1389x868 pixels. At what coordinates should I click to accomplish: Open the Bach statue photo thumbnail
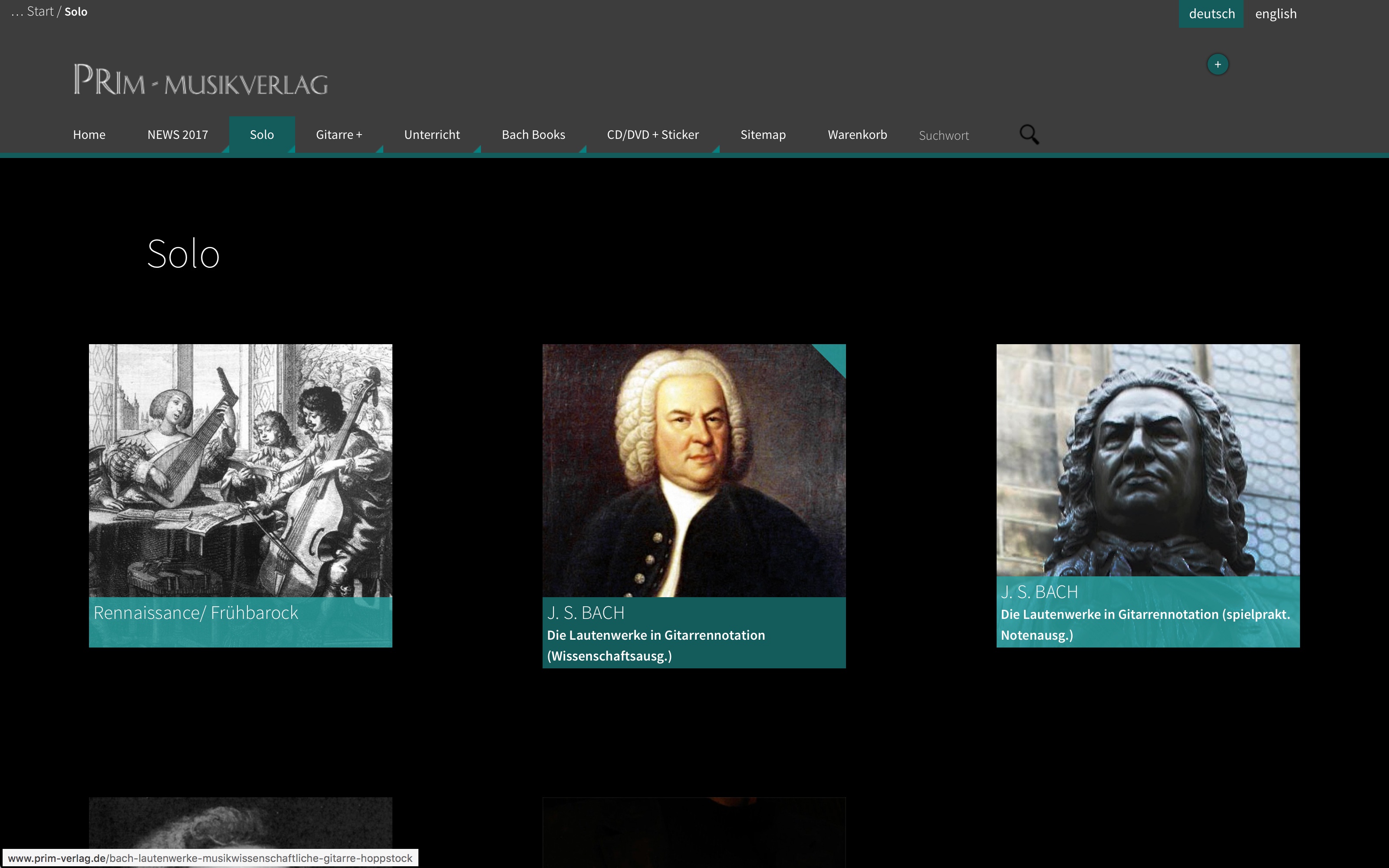pyautogui.click(x=1148, y=460)
